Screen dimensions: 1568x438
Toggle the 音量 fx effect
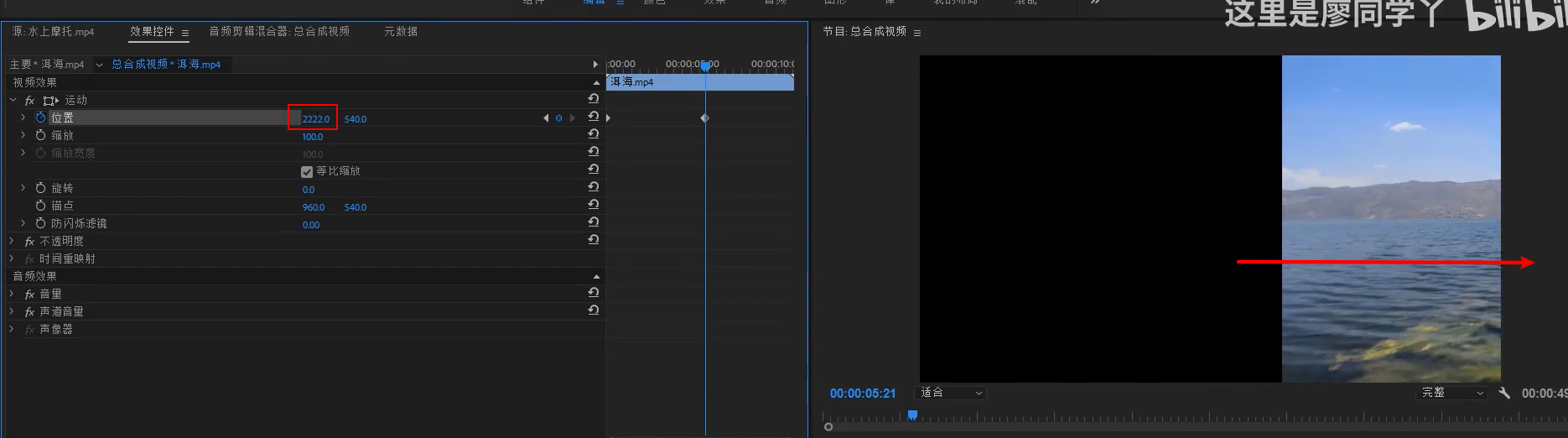29,295
